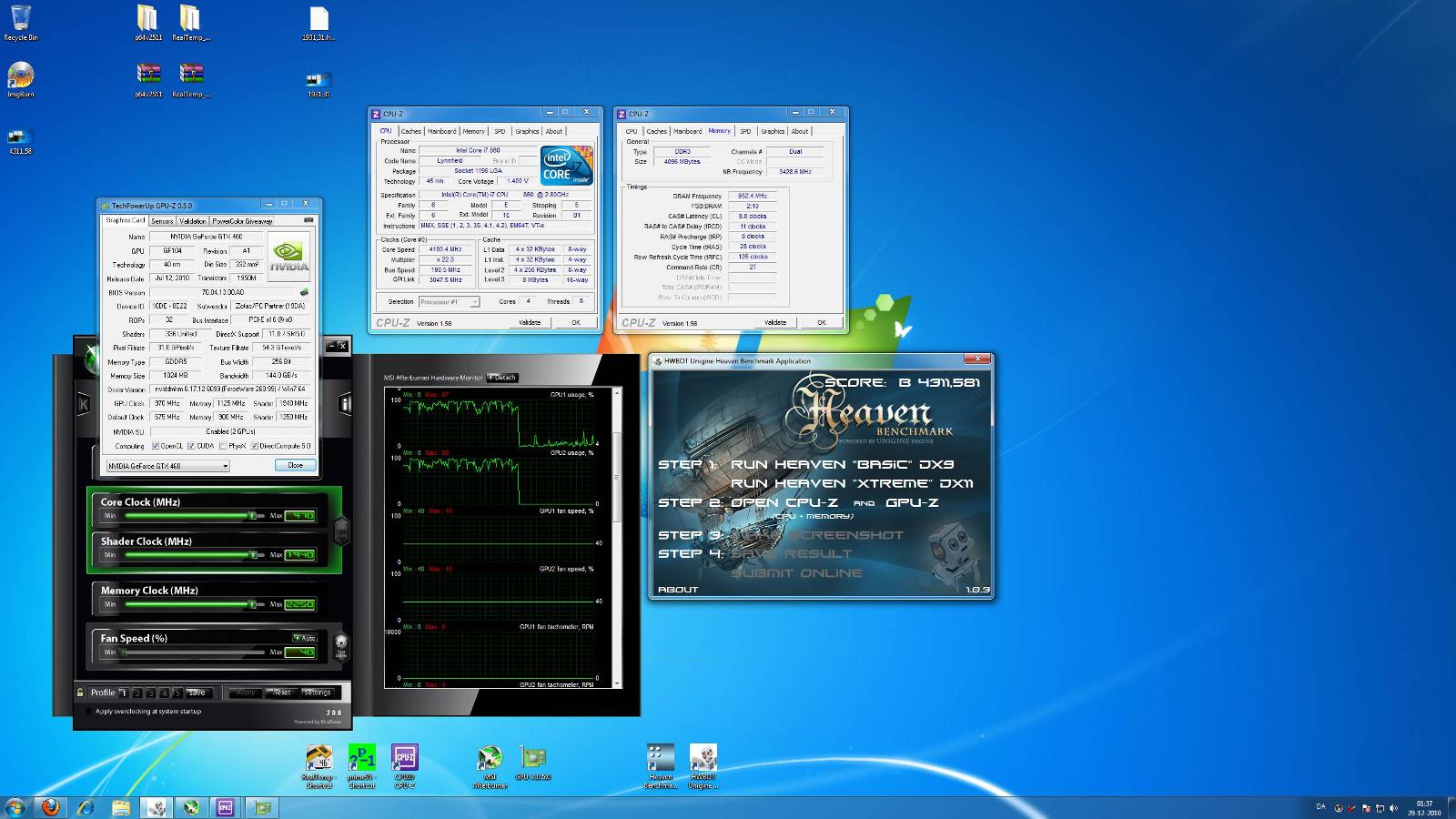Click the GPU-Z BIOS save chip icon
This screenshot has width=1456, height=819.
304,292
